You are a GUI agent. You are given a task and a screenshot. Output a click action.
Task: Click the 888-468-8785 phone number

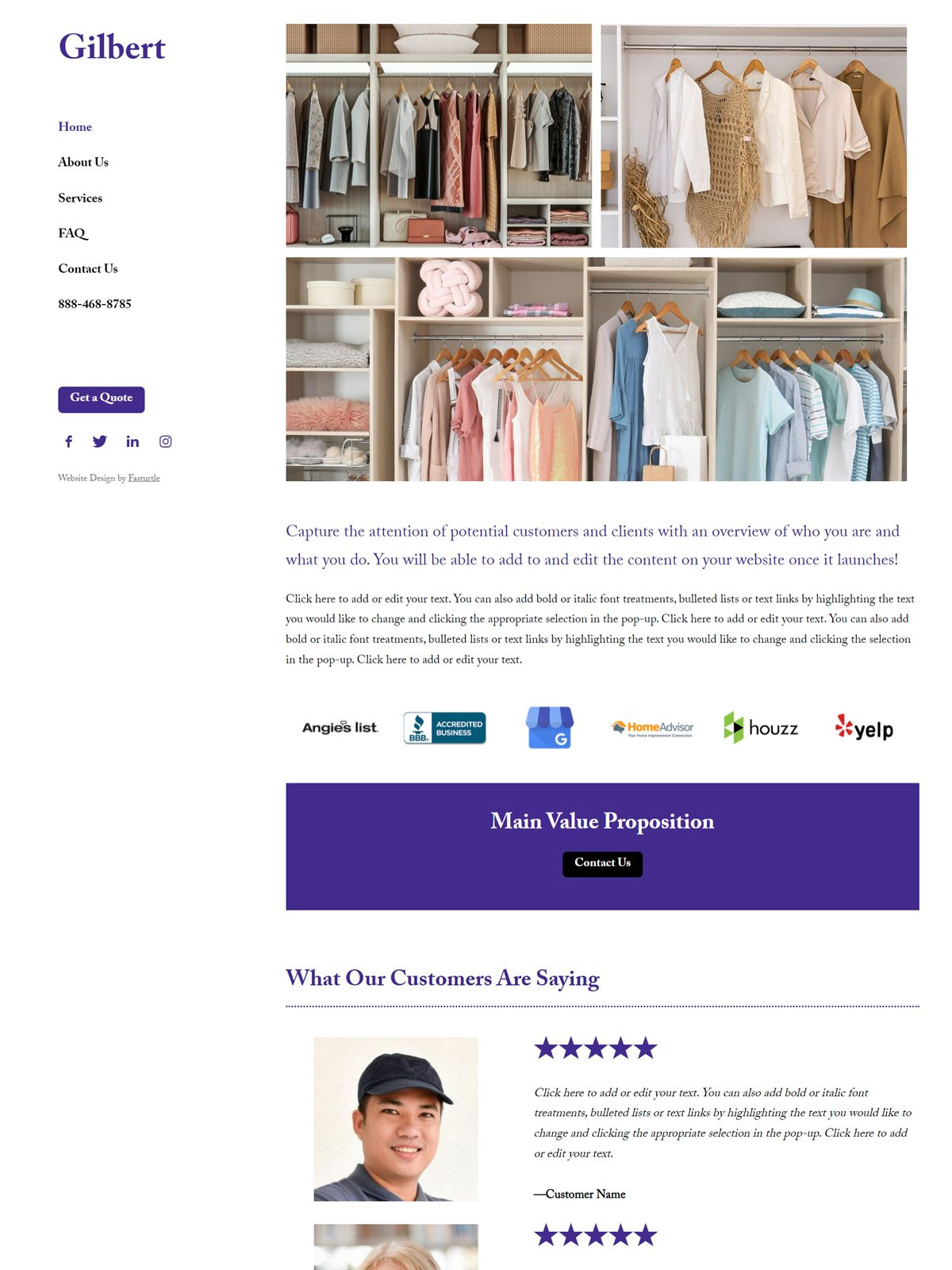[x=94, y=304]
